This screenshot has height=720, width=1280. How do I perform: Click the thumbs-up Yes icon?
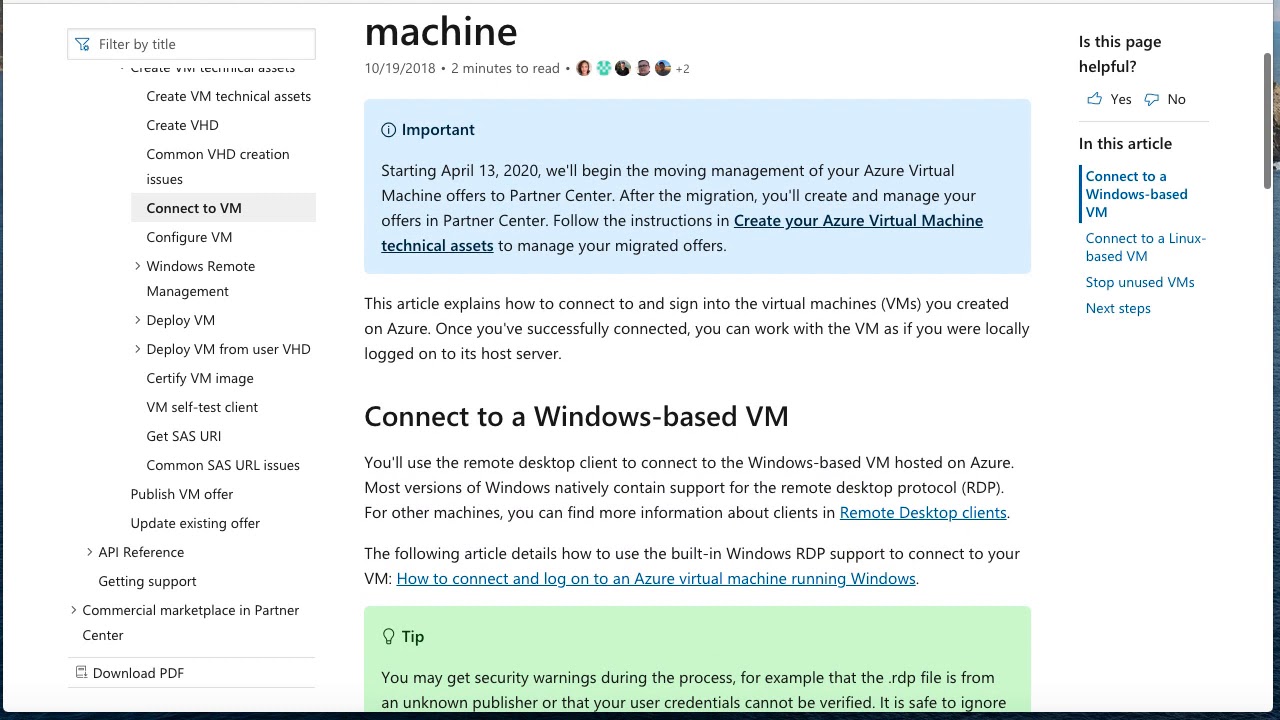click(x=1094, y=99)
